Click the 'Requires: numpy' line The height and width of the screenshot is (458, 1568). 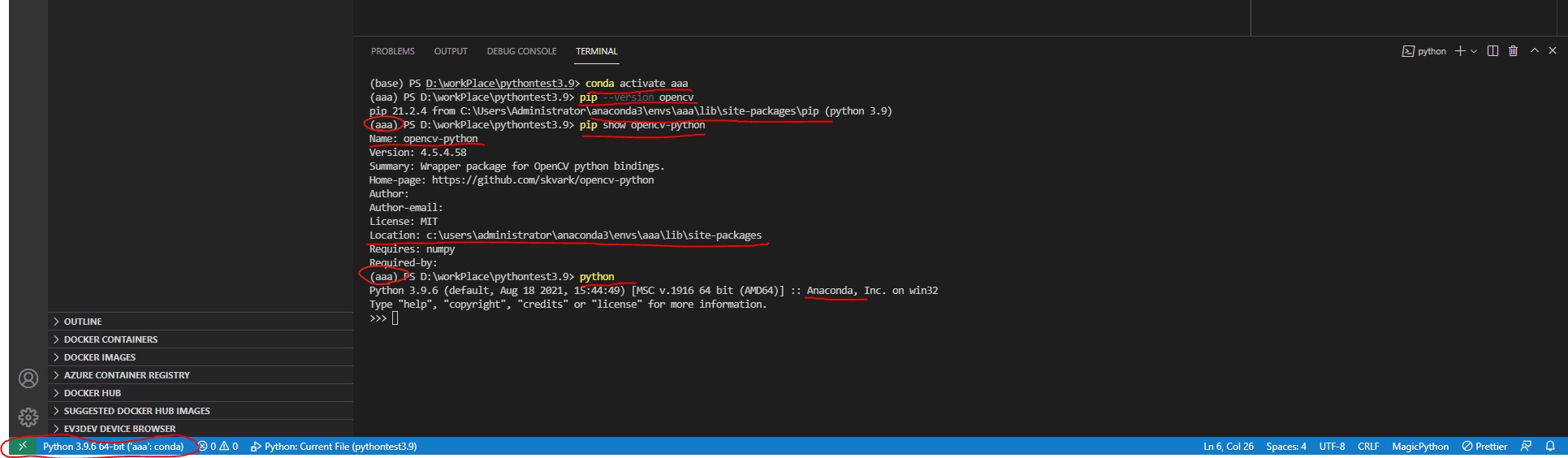click(413, 249)
